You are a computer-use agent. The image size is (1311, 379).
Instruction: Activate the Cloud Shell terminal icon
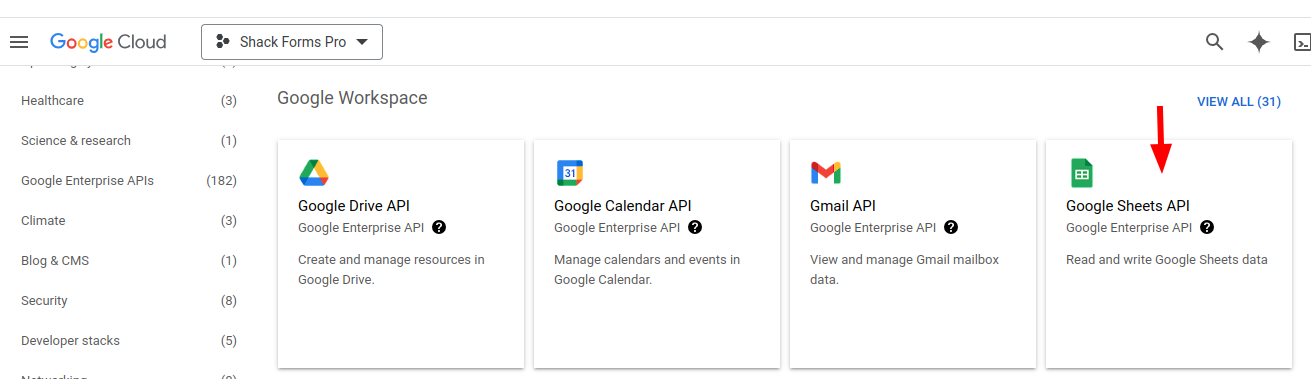(1302, 42)
